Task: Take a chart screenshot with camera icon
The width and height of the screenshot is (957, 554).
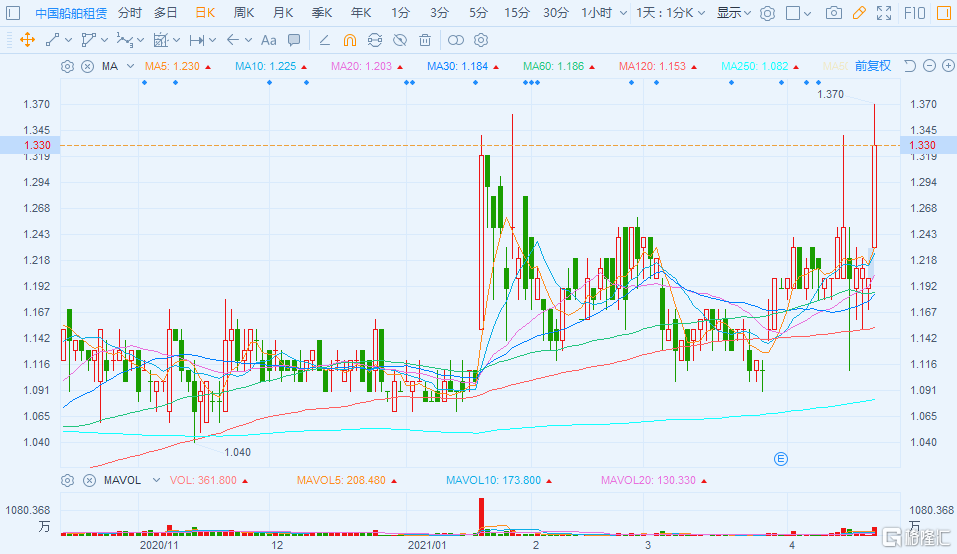Action: [834, 13]
